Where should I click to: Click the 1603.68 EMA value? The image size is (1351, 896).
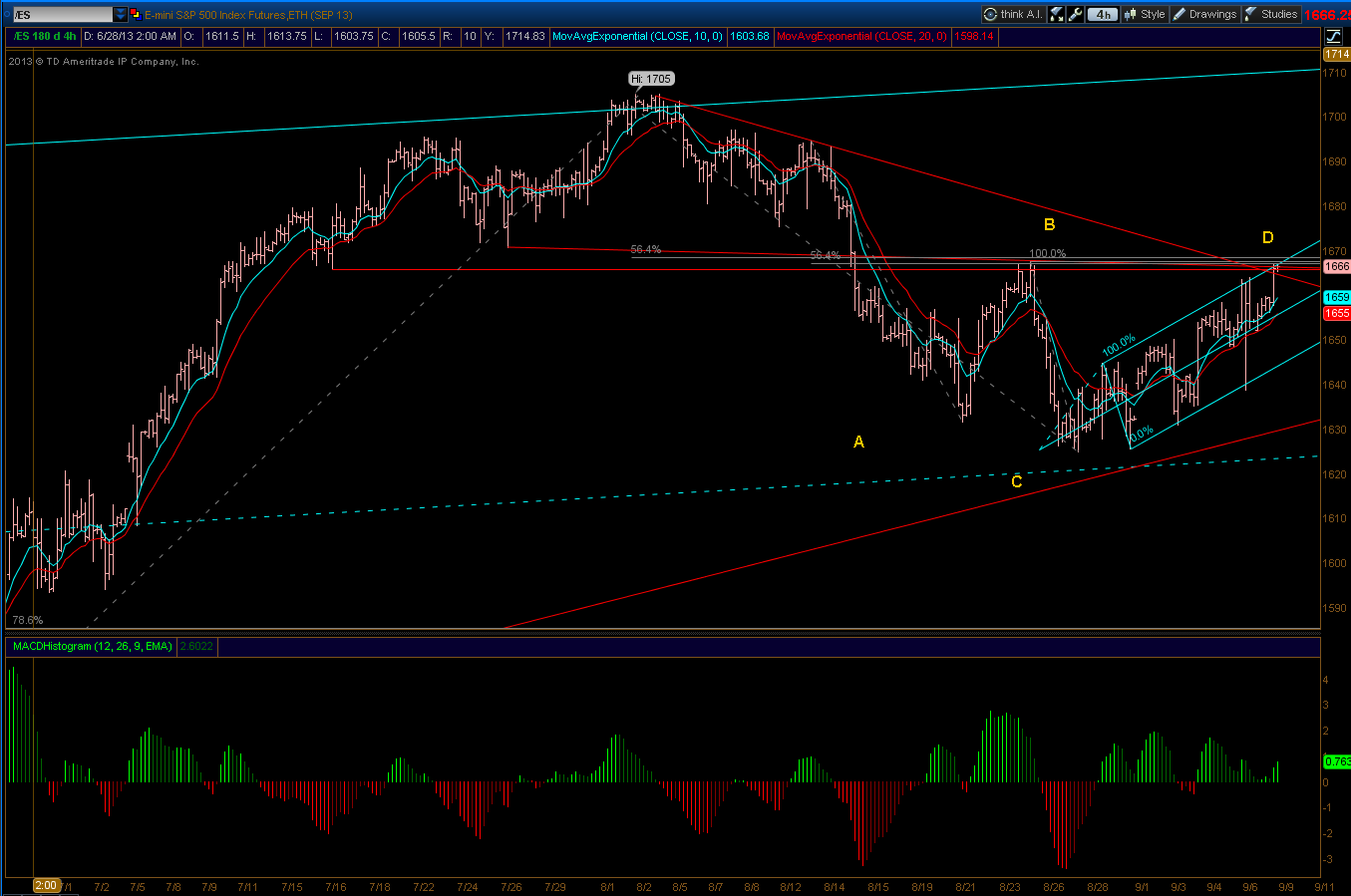tap(749, 36)
